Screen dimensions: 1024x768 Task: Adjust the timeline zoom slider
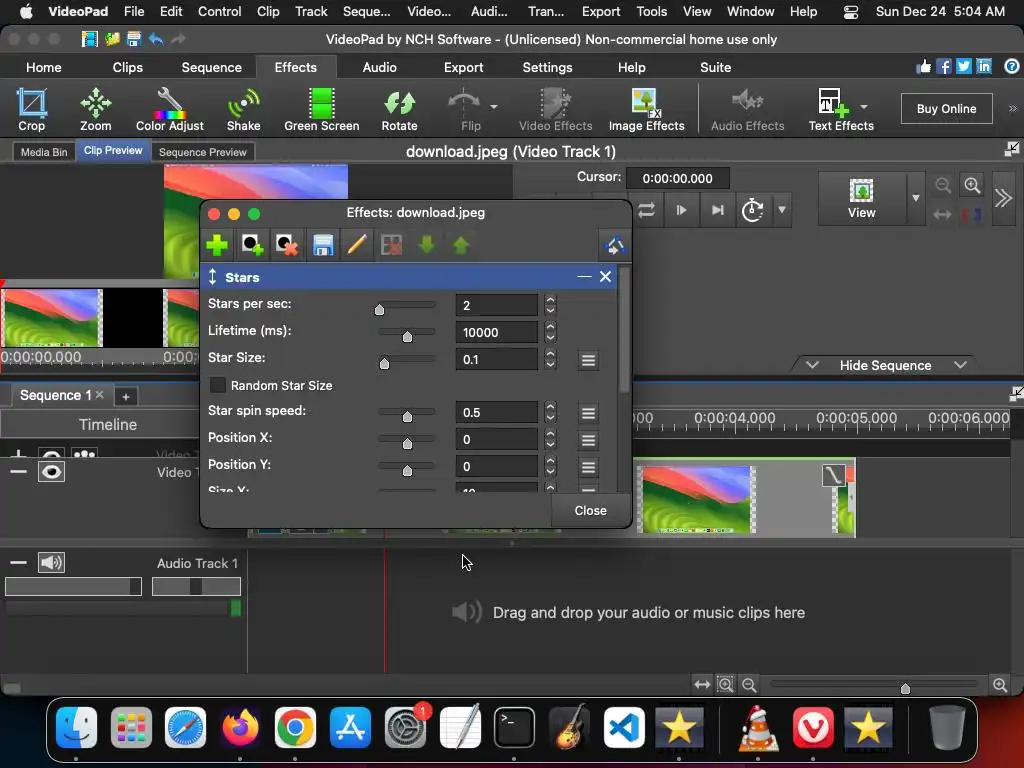tap(905, 688)
